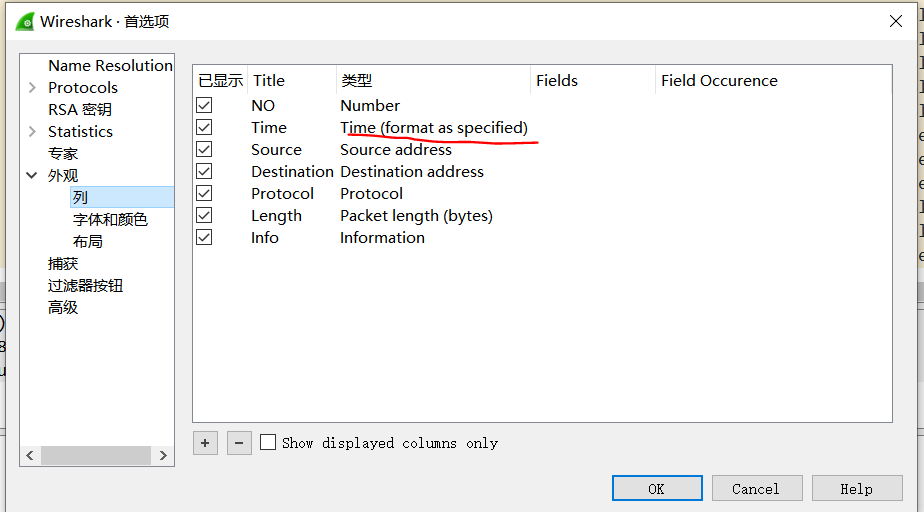924x512 pixels.
Task: Click the Wireshark shark-fin title icon
Action: (x=24, y=21)
